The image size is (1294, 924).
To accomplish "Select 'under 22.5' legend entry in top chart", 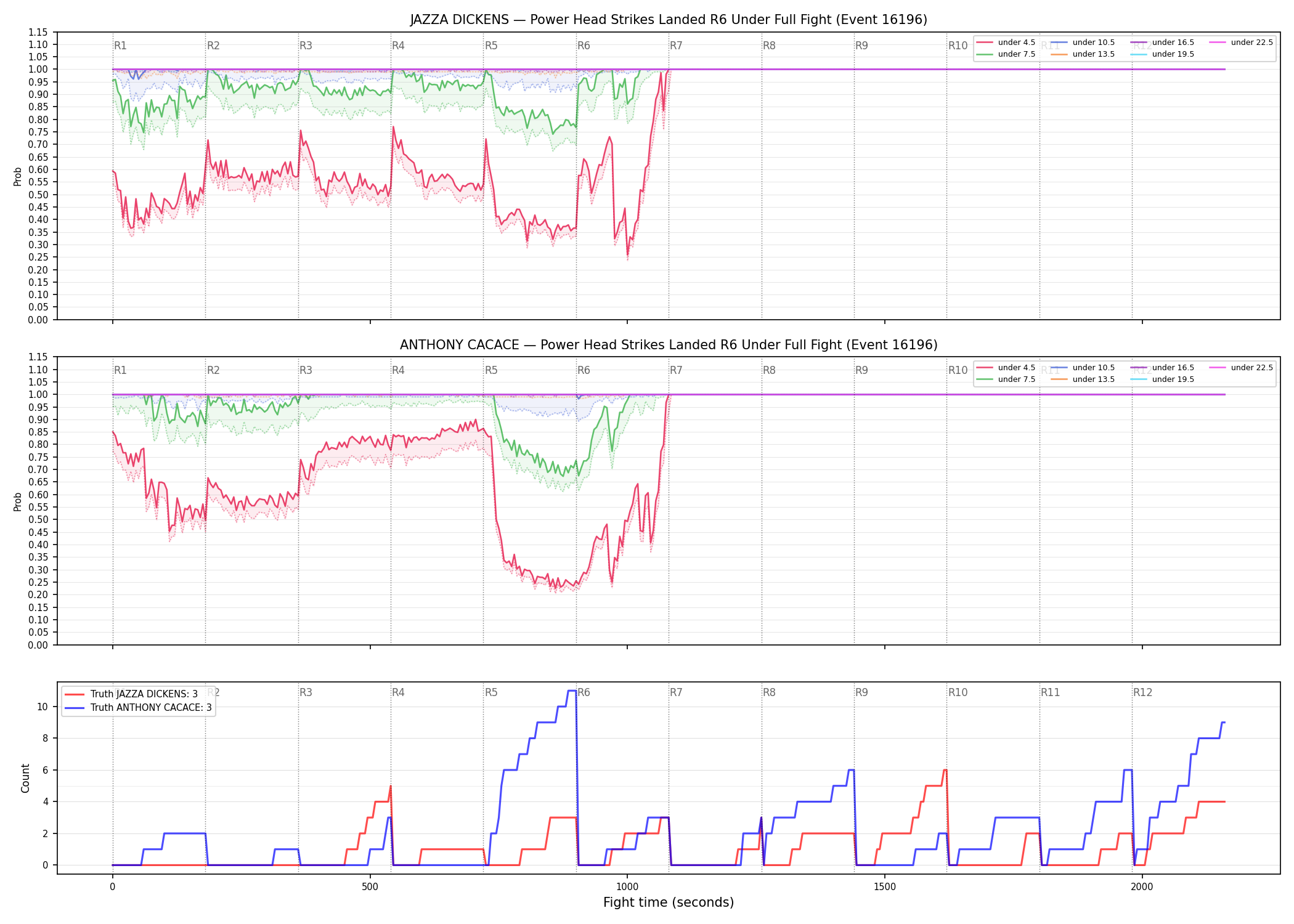I will pyautogui.click(x=1241, y=43).
